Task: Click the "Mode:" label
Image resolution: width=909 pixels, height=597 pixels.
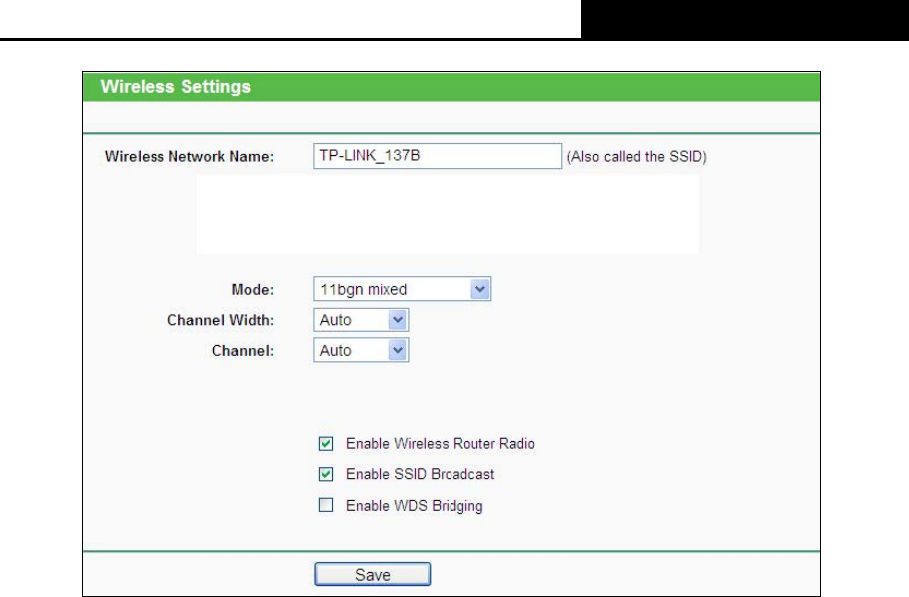Action: coord(253,289)
